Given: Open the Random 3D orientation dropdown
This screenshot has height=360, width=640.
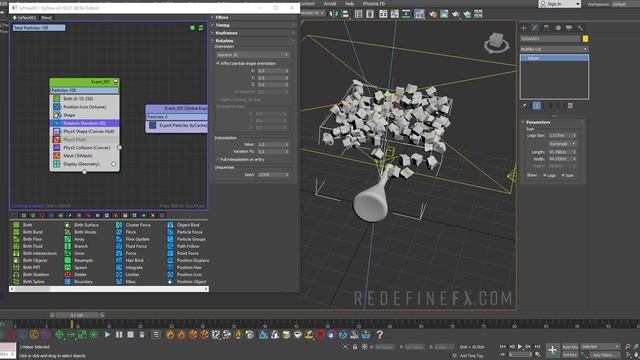Looking at the screenshot, I should point(252,55).
